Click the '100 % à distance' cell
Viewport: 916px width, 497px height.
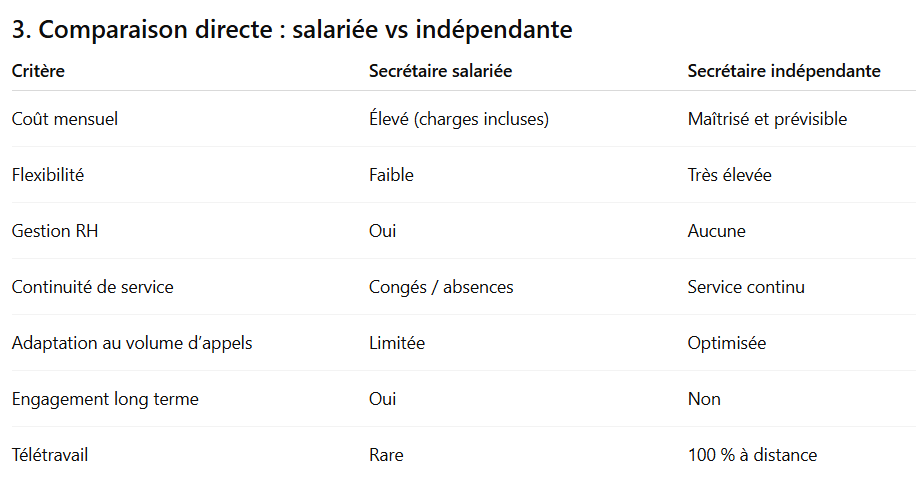point(752,455)
